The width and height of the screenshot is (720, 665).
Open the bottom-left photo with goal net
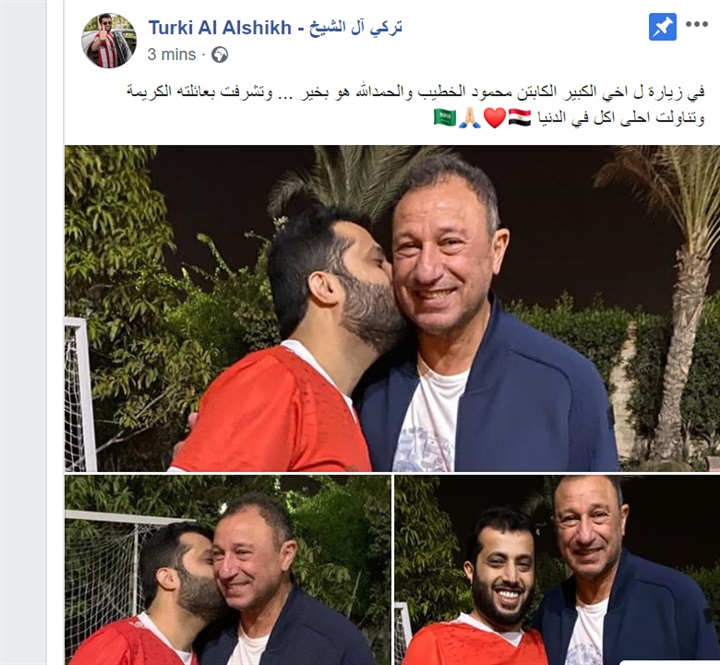click(x=228, y=570)
